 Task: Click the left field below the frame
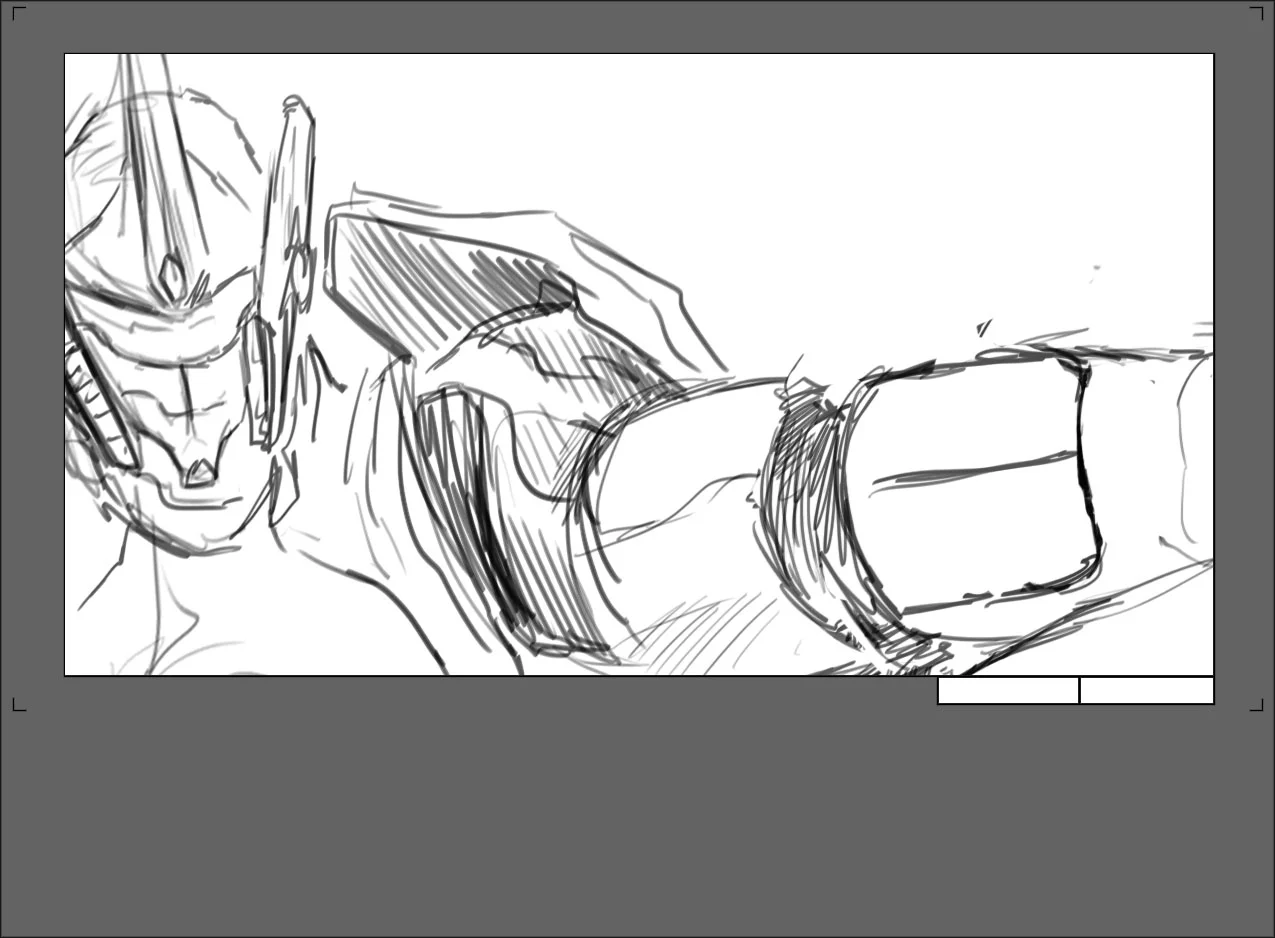click(1007, 690)
